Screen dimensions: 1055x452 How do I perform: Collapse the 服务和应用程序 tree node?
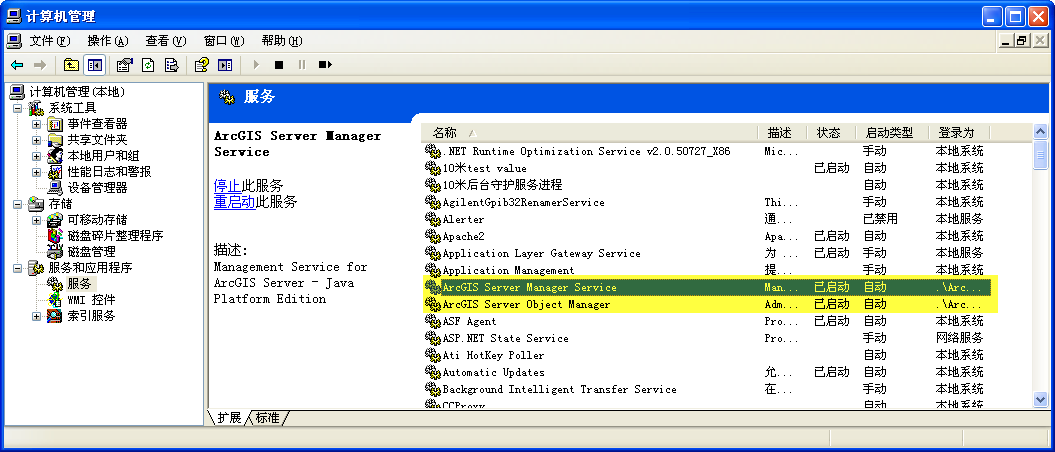tap(17, 268)
